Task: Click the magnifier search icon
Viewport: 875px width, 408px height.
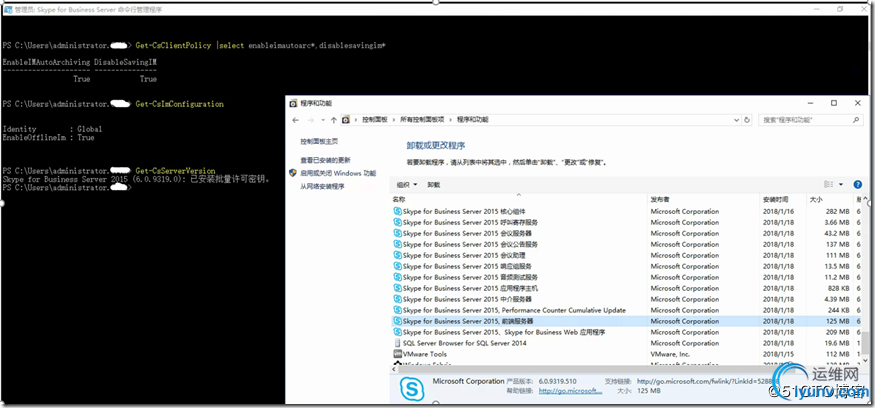Action: 856,120
